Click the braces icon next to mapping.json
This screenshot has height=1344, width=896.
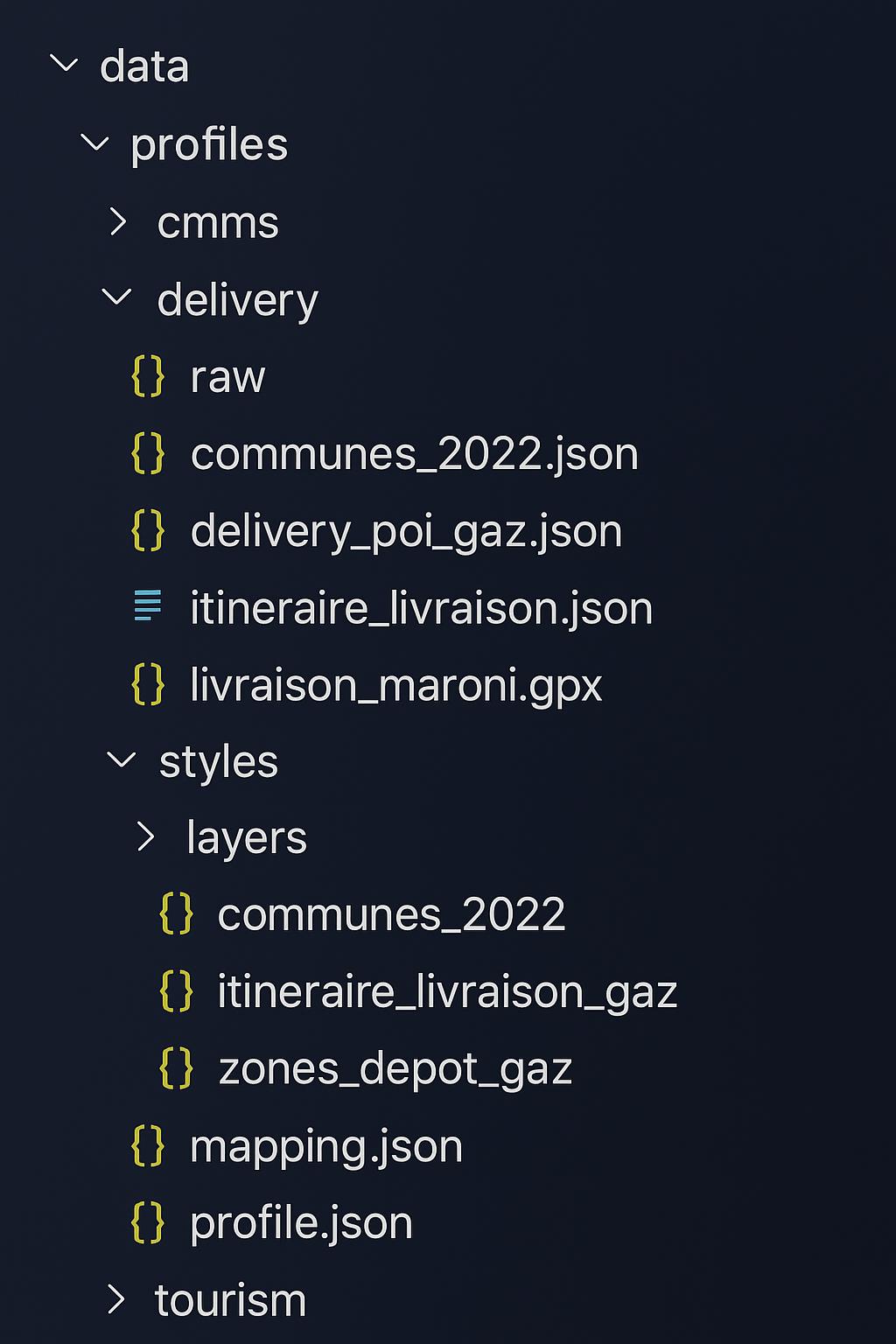coord(148,1145)
